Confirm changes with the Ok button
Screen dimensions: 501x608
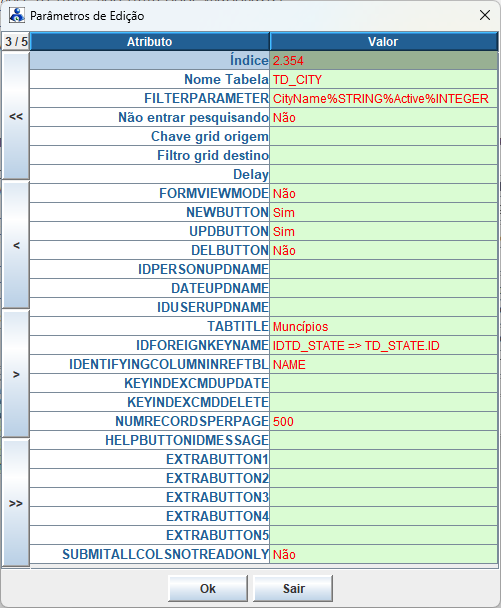coord(208,588)
